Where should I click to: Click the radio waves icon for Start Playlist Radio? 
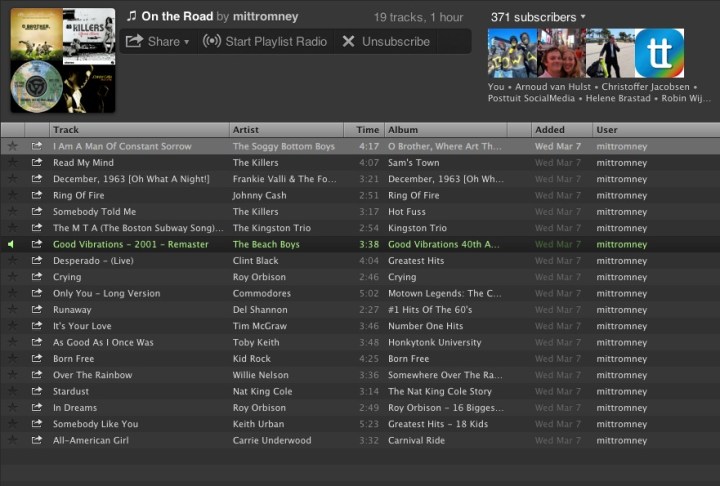tap(211, 41)
